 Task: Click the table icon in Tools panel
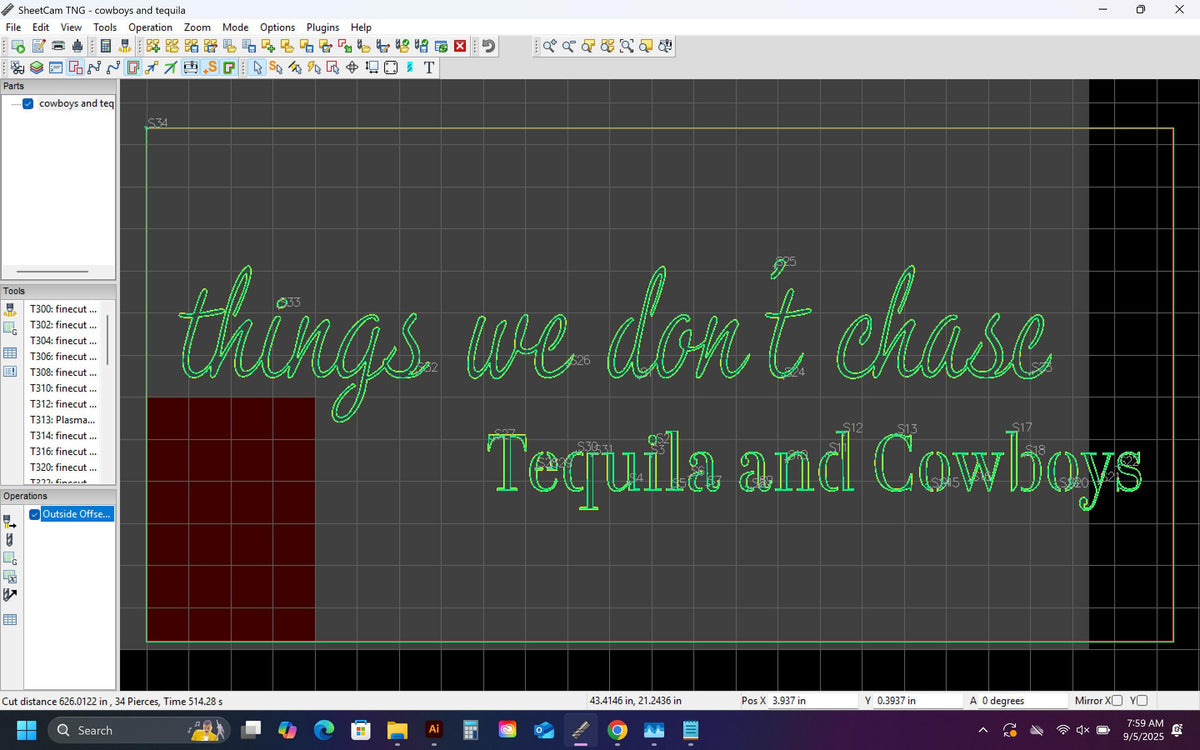[10, 352]
